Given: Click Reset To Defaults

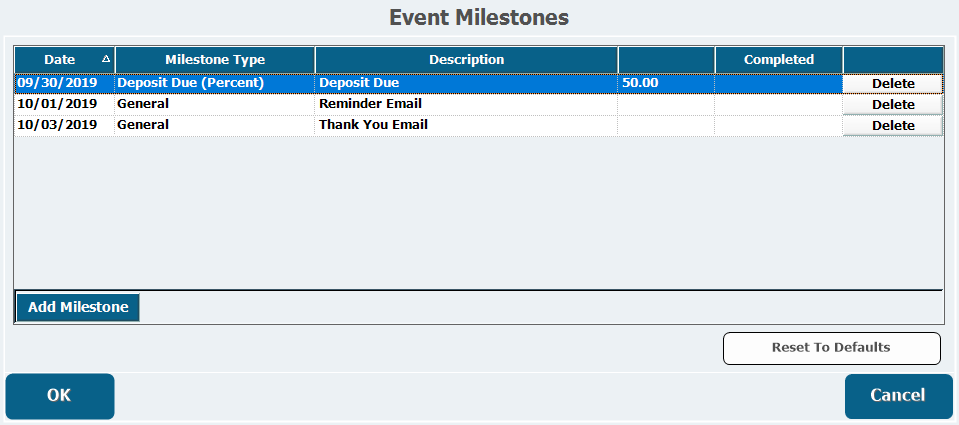Looking at the screenshot, I should click(x=831, y=348).
